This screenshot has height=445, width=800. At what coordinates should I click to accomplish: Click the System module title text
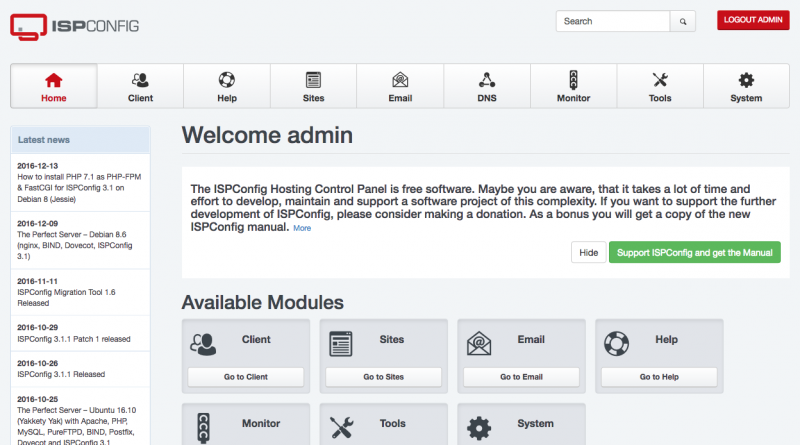click(x=535, y=424)
